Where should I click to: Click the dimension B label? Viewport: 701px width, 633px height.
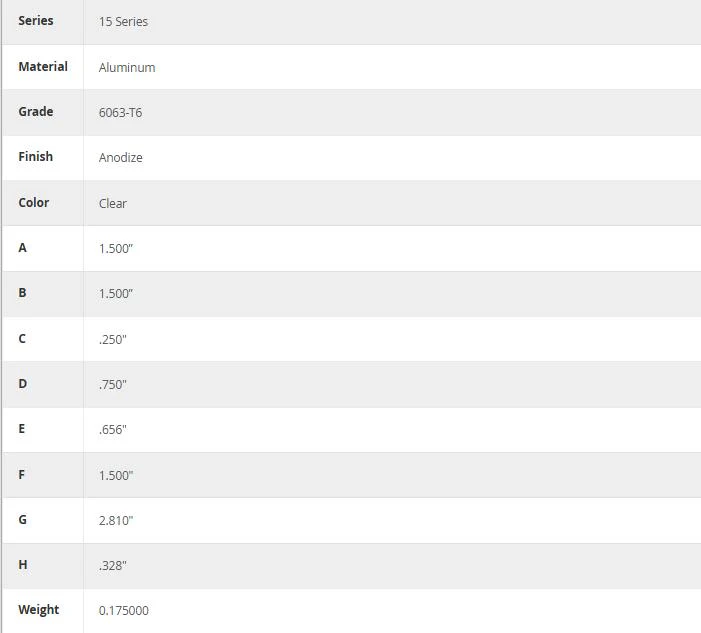[22, 293]
